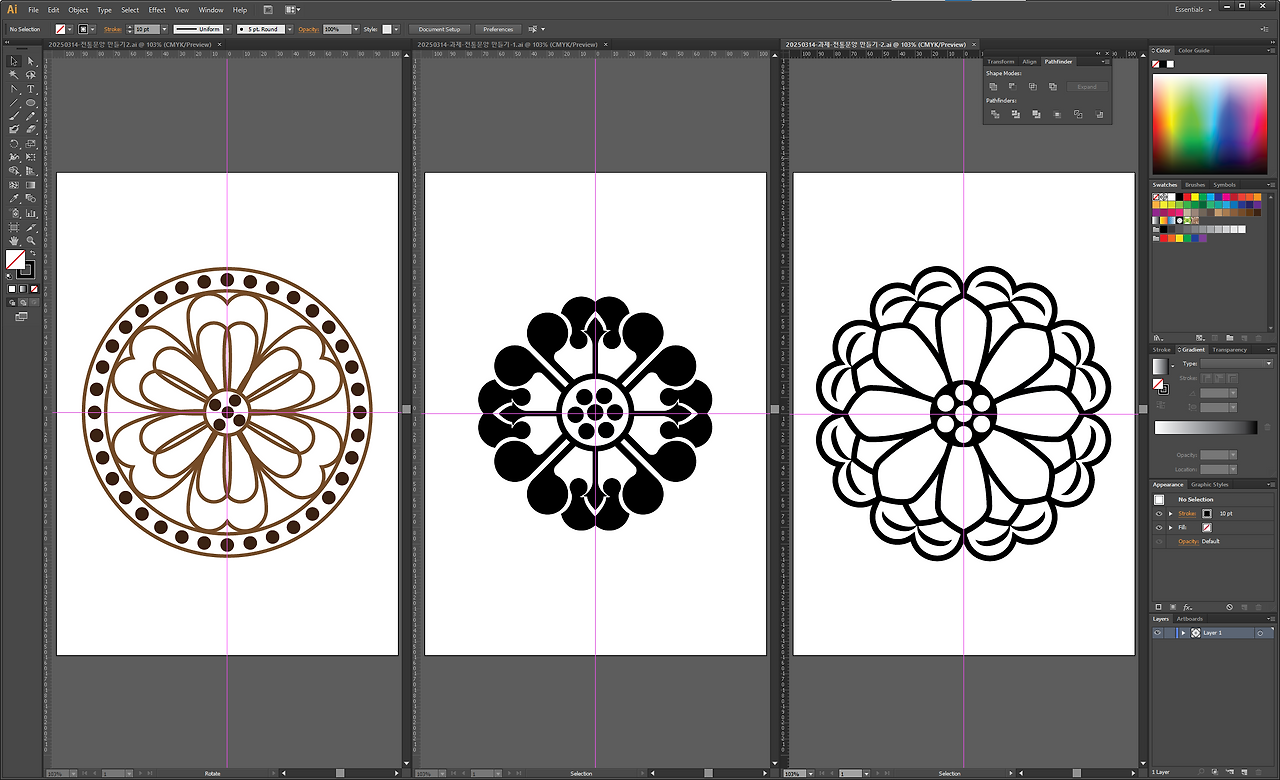1280x780 pixels.
Task: Choose the Hand tool
Action: pos(14,241)
